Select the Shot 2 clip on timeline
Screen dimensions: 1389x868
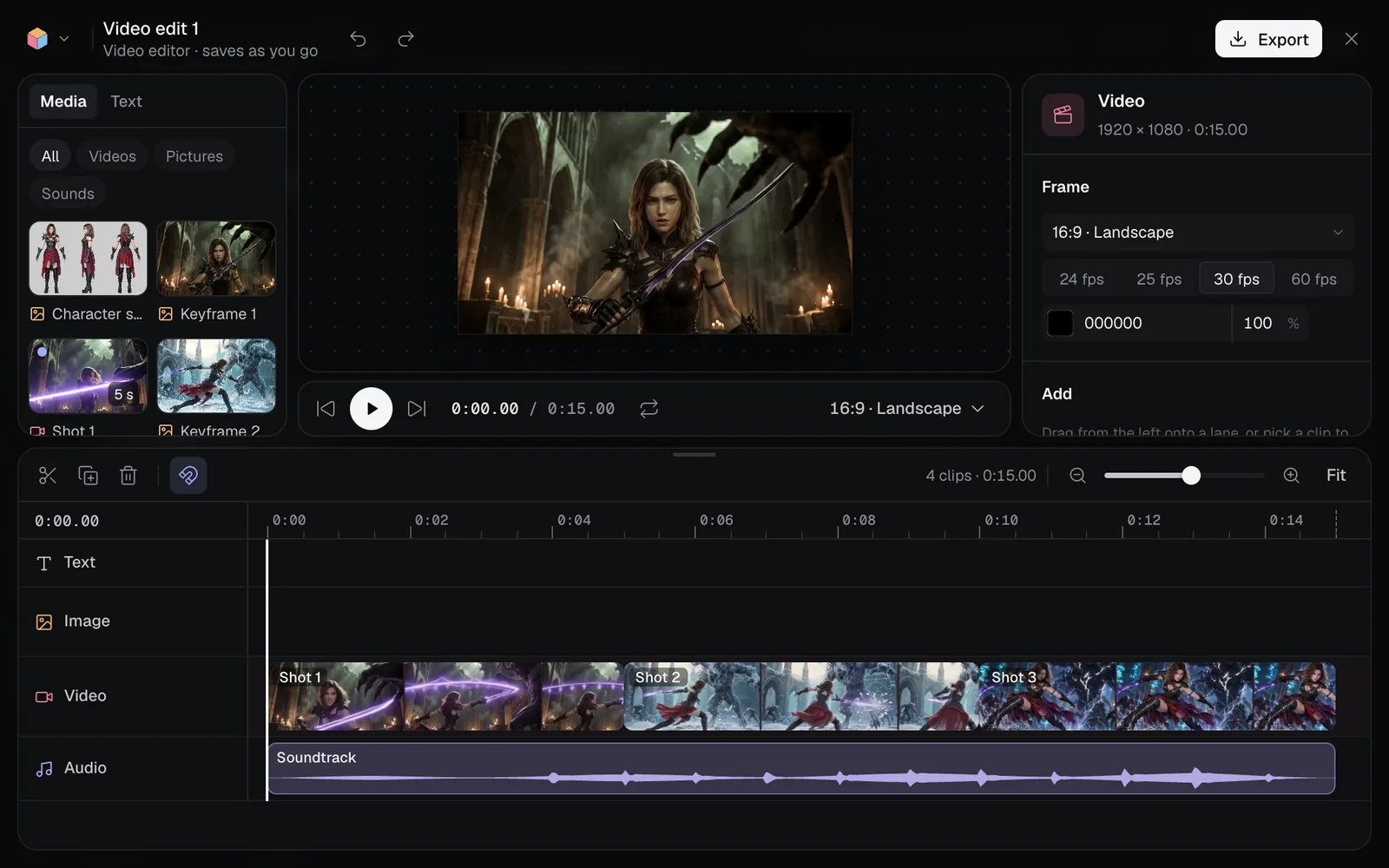pos(801,697)
